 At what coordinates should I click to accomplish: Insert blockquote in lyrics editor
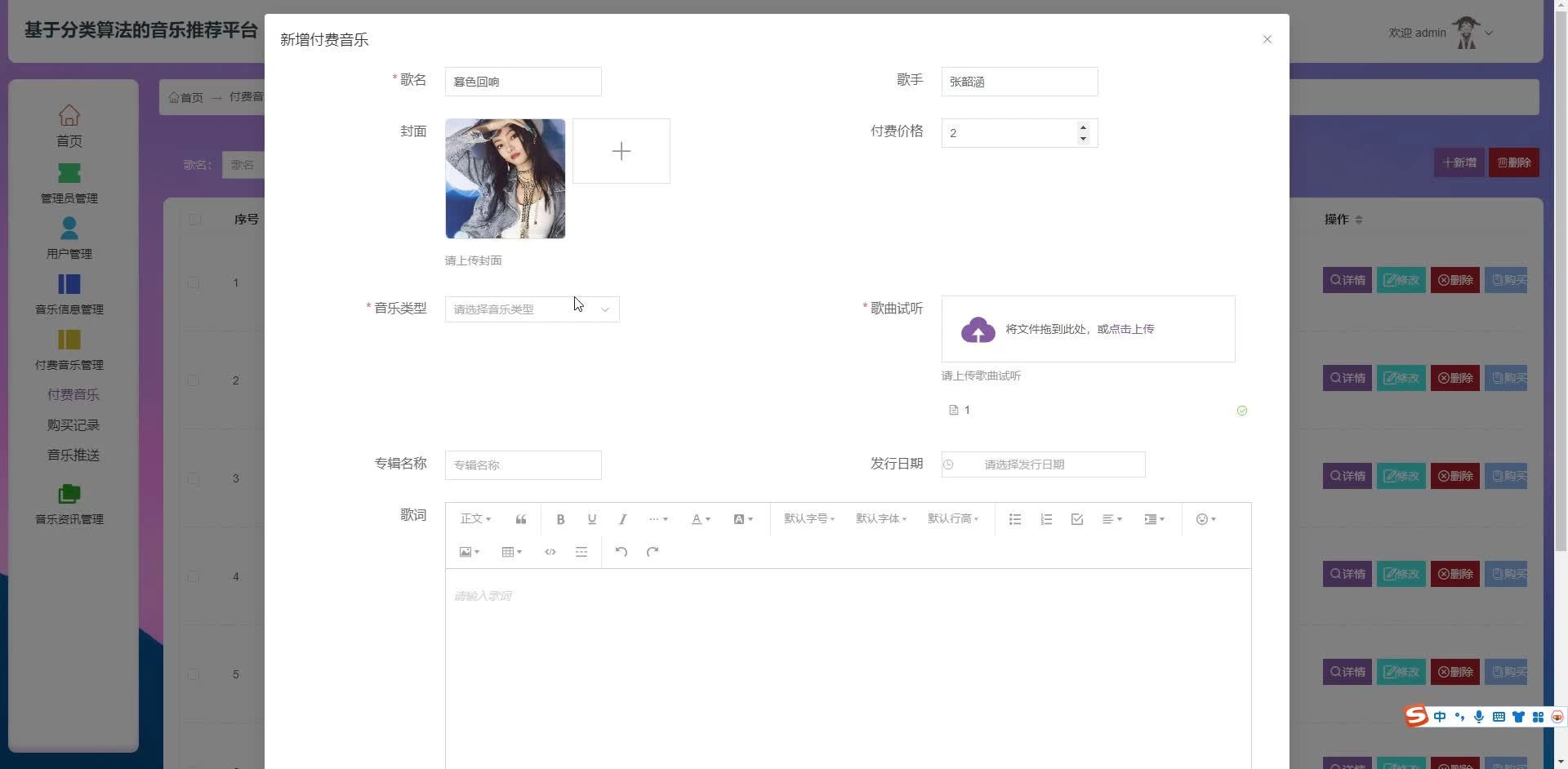click(521, 519)
